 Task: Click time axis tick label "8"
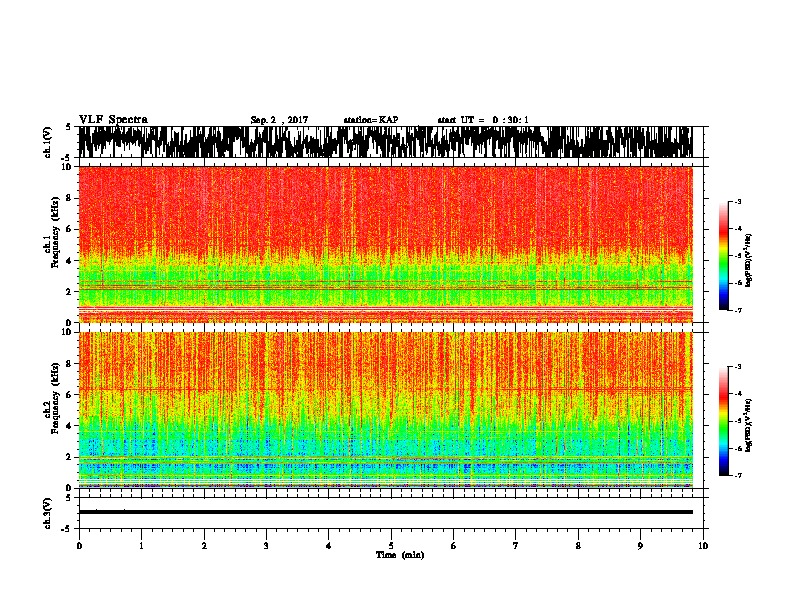click(x=578, y=546)
